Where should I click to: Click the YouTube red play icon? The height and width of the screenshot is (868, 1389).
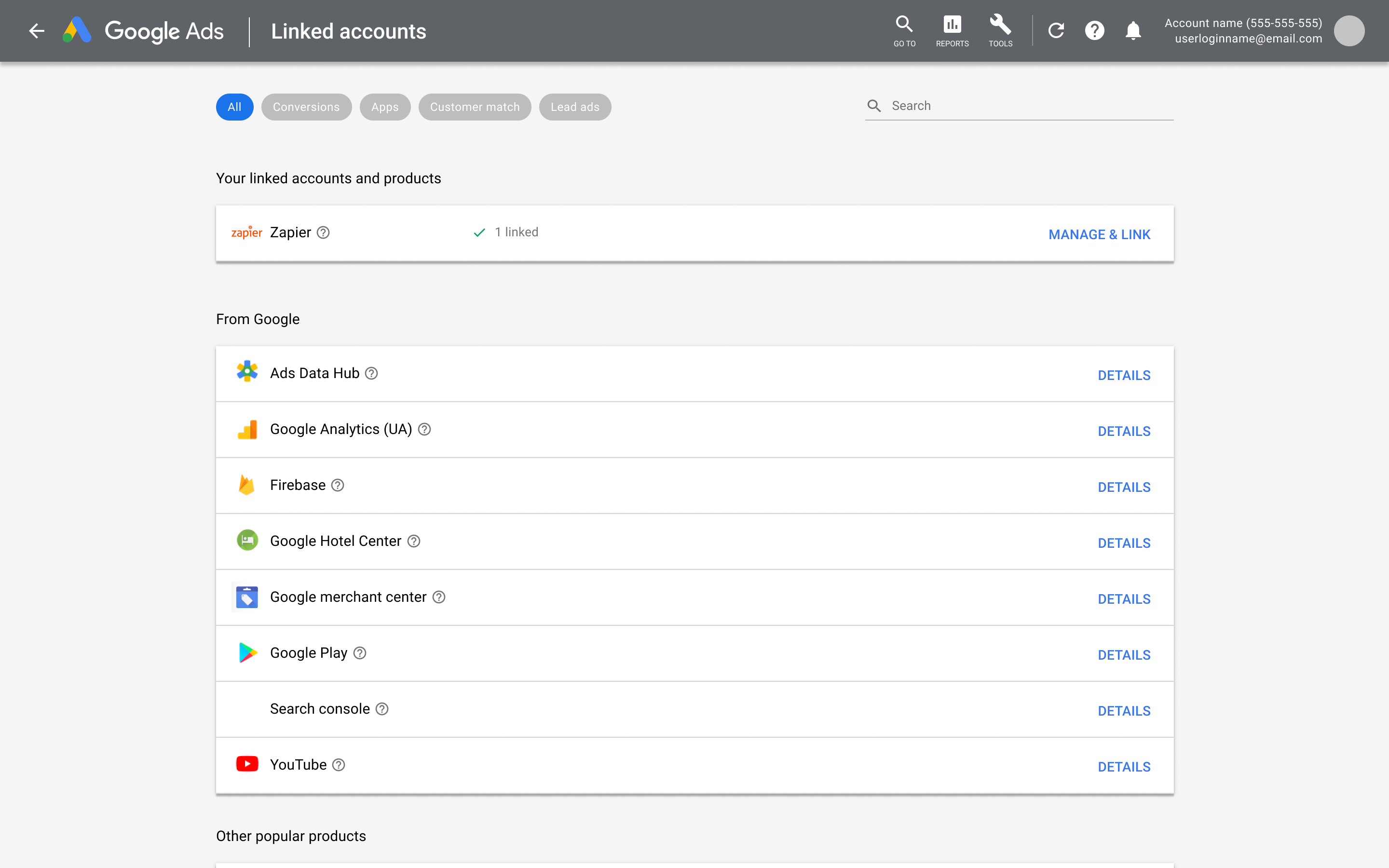[247, 764]
